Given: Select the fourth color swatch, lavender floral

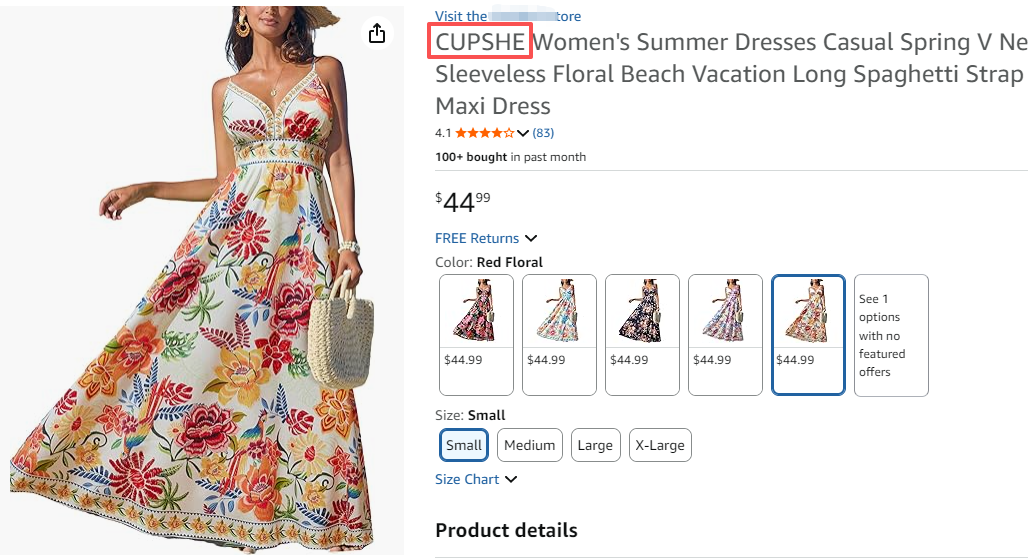Looking at the screenshot, I should [726, 334].
